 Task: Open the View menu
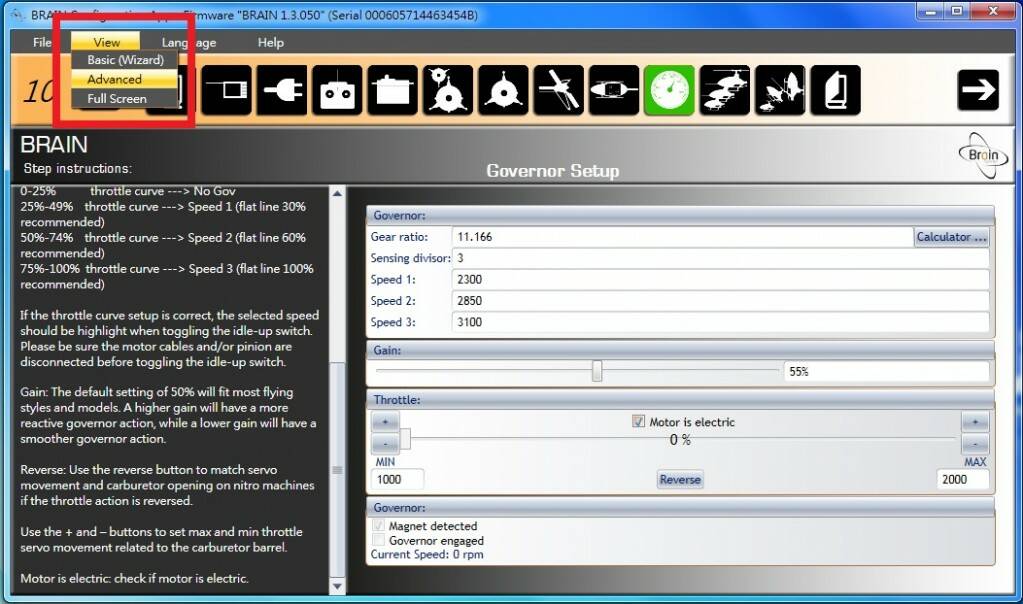point(106,42)
